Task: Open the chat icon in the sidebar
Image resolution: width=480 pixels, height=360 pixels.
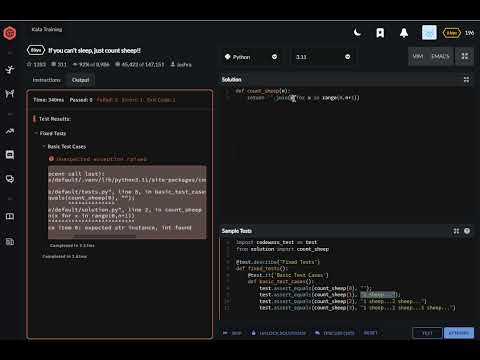Action: point(10,155)
